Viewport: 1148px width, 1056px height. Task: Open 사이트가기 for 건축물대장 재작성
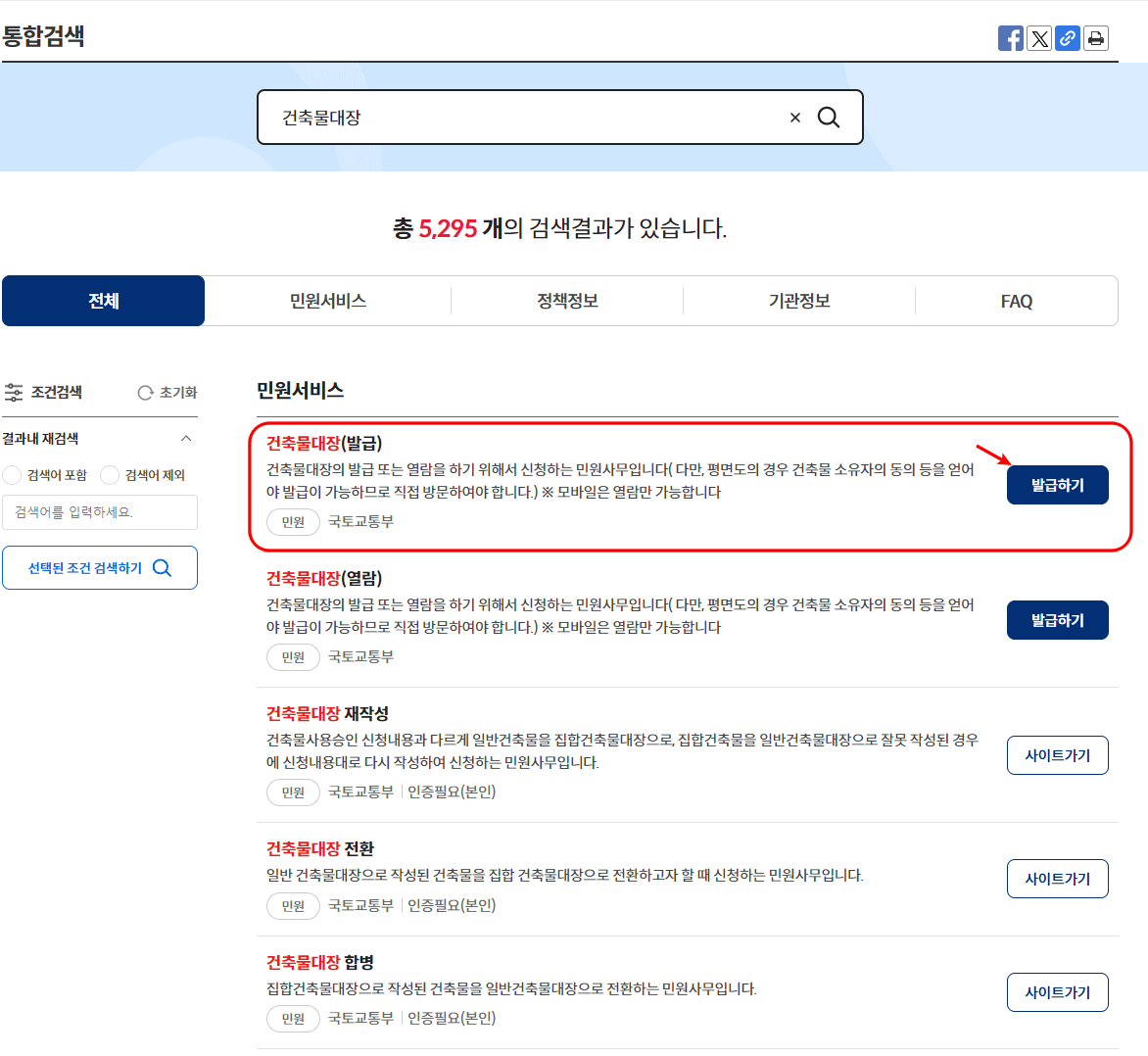[x=1058, y=754]
